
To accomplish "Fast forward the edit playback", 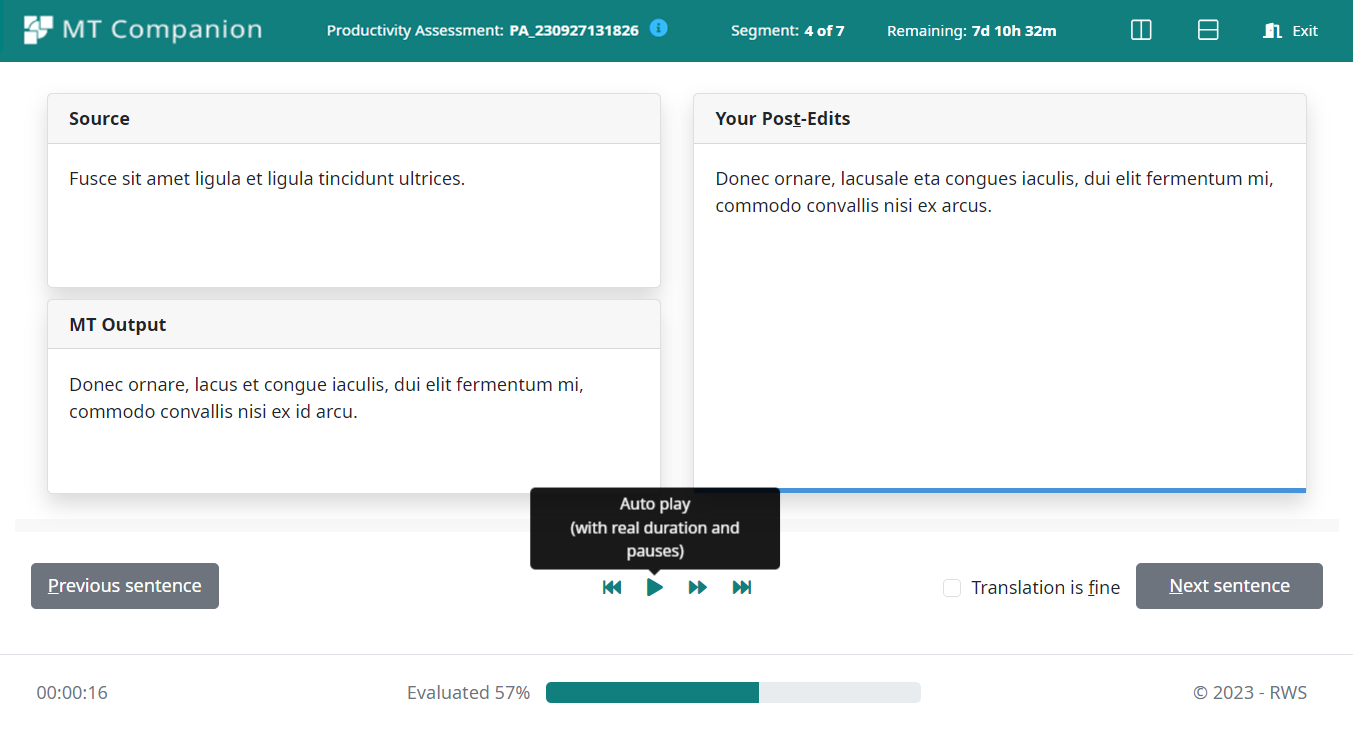I will click(698, 587).
